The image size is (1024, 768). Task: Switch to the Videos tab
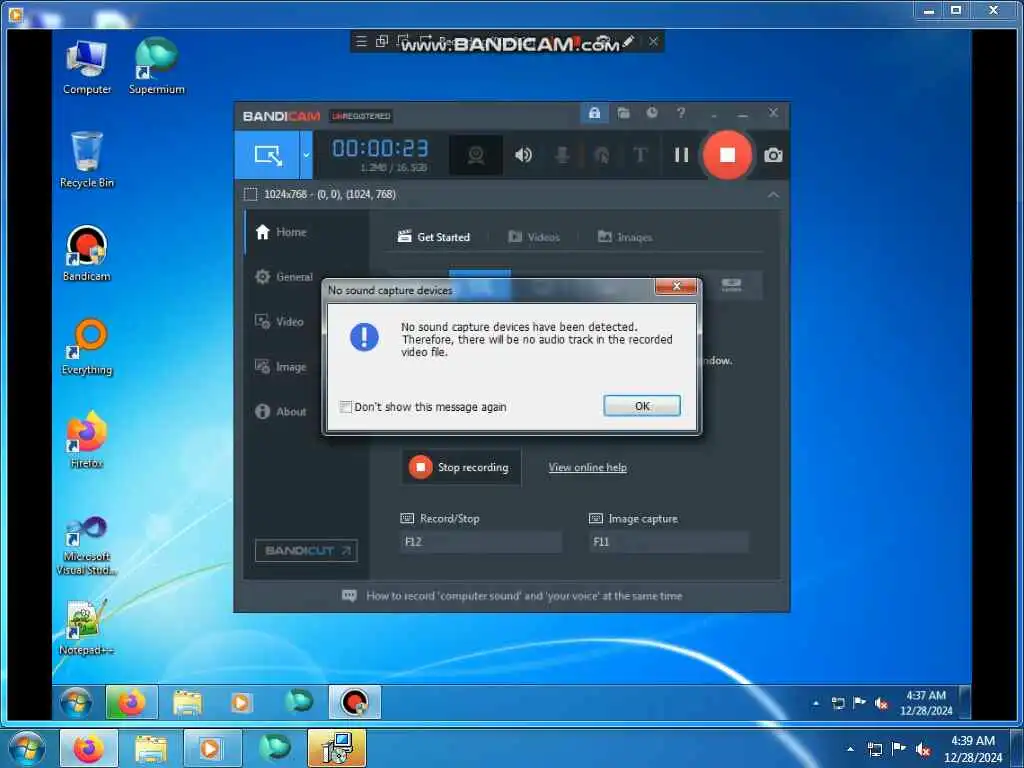534,237
